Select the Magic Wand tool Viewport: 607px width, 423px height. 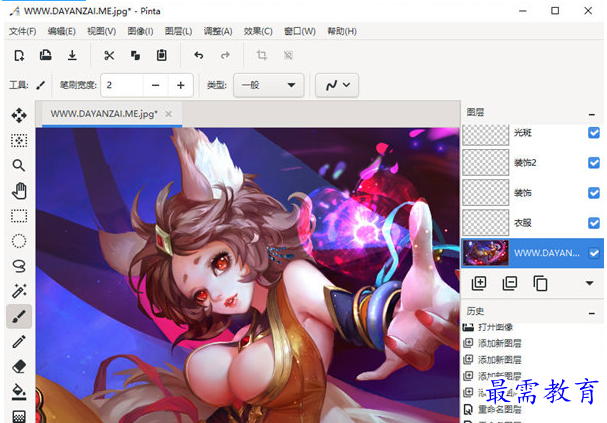pos(19,291)
